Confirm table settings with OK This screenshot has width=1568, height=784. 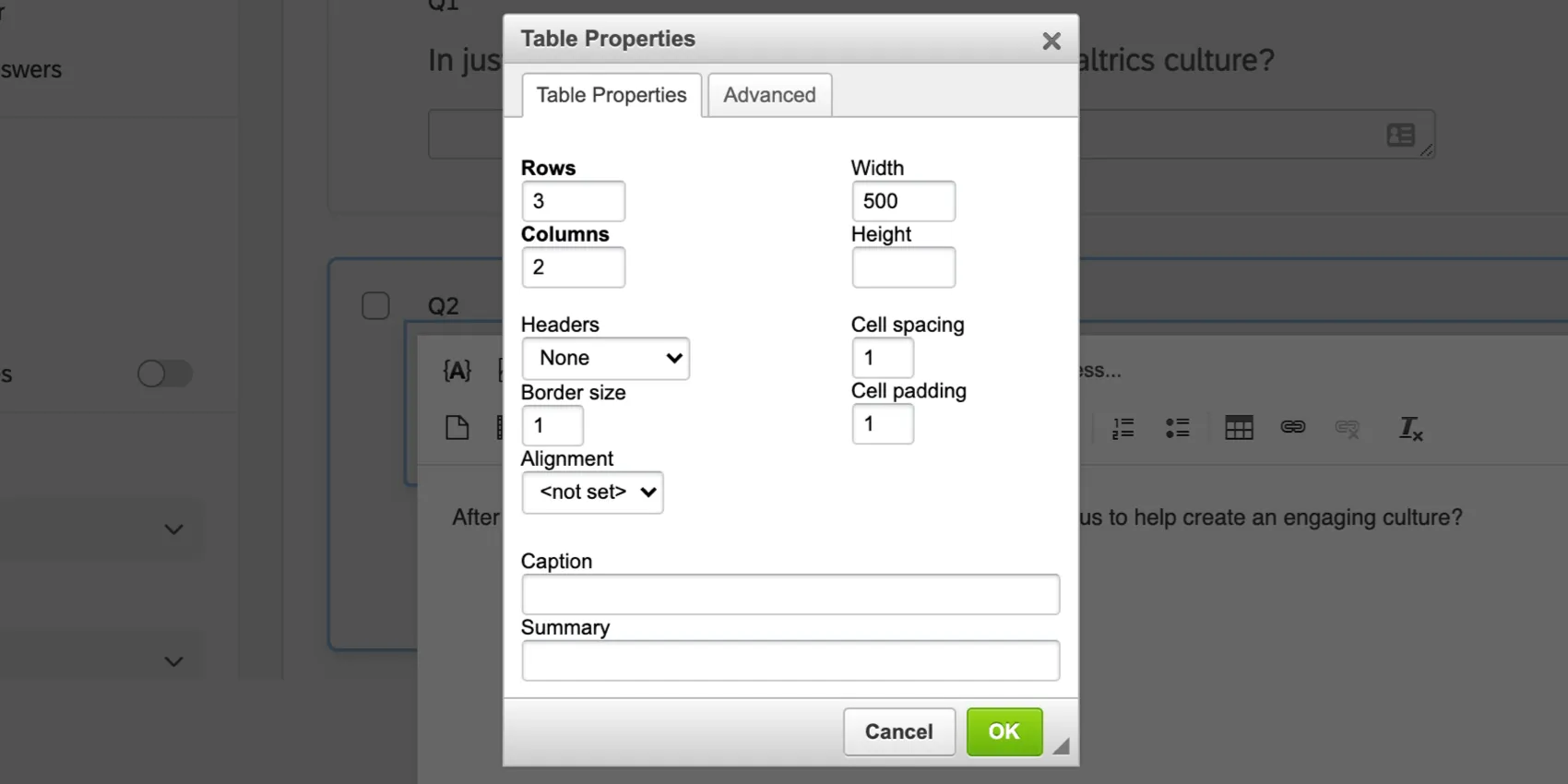coord(1004,731)
